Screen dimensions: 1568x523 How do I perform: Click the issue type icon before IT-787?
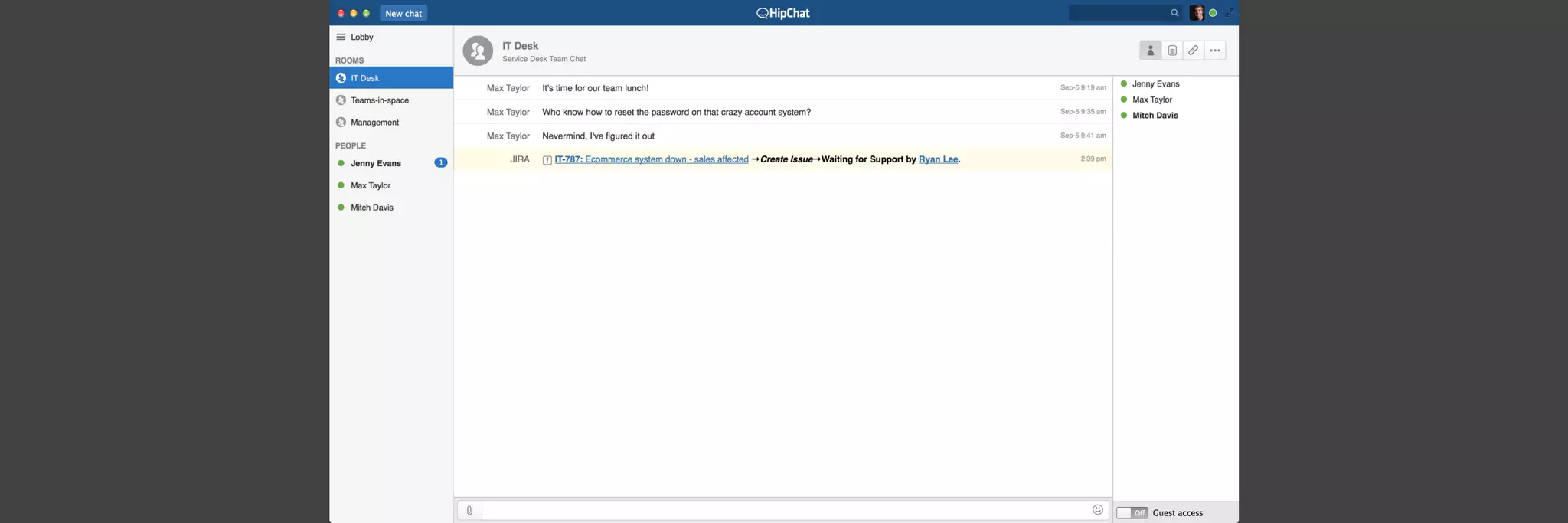click(547, 160)
